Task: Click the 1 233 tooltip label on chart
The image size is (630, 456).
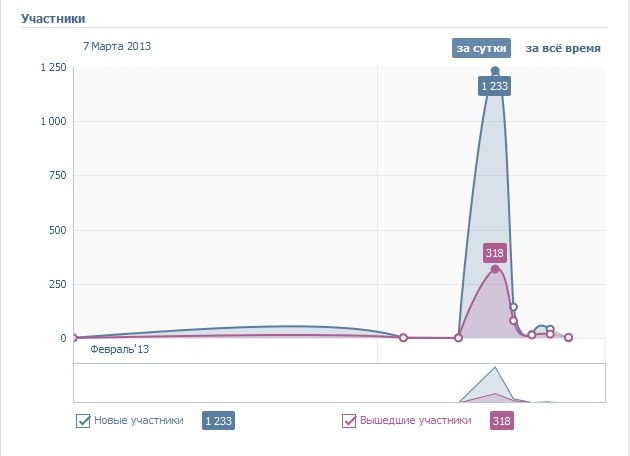Action: click(x=495, y=86)
